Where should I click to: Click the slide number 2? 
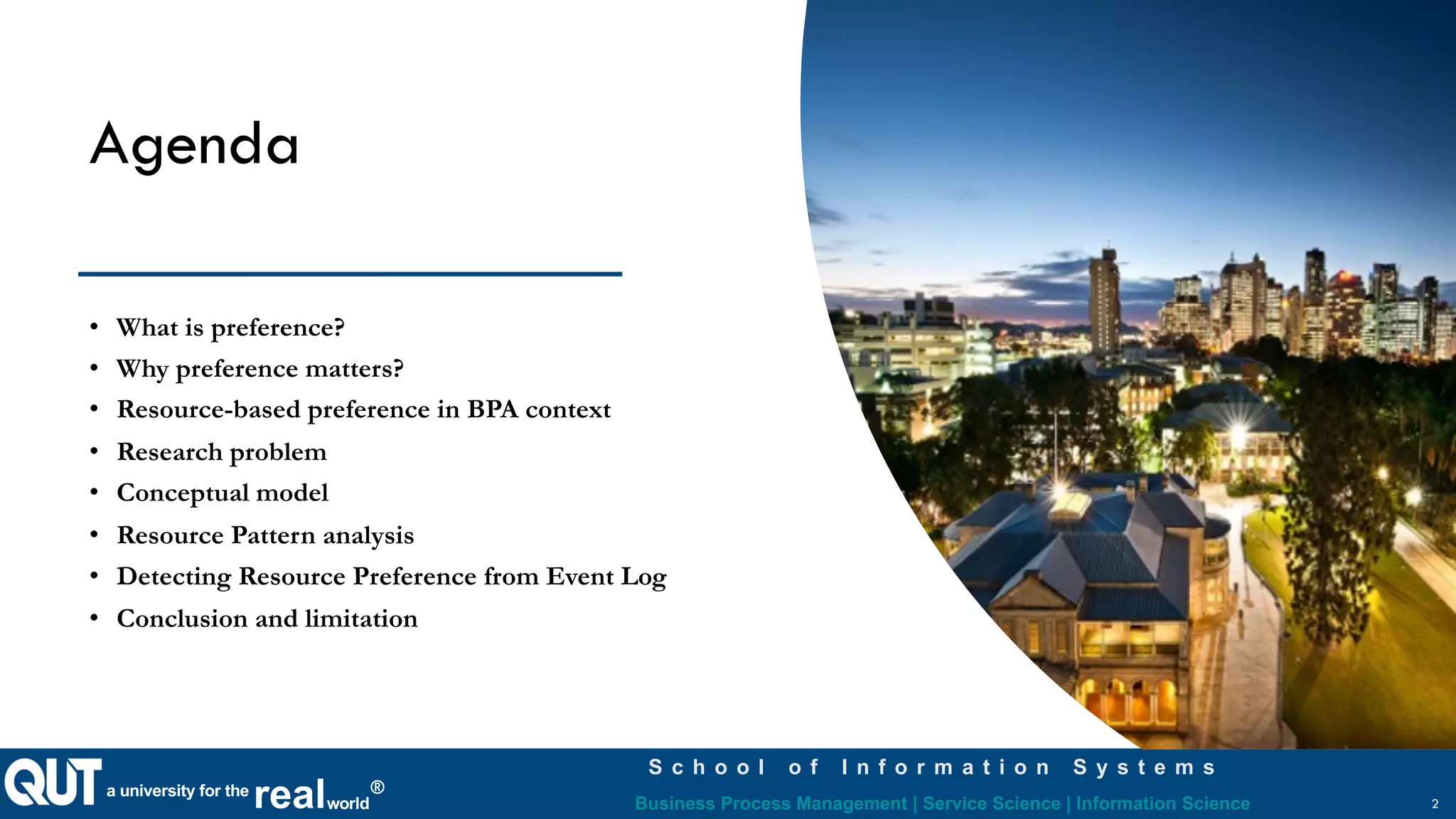click(x=1435, y=804)
